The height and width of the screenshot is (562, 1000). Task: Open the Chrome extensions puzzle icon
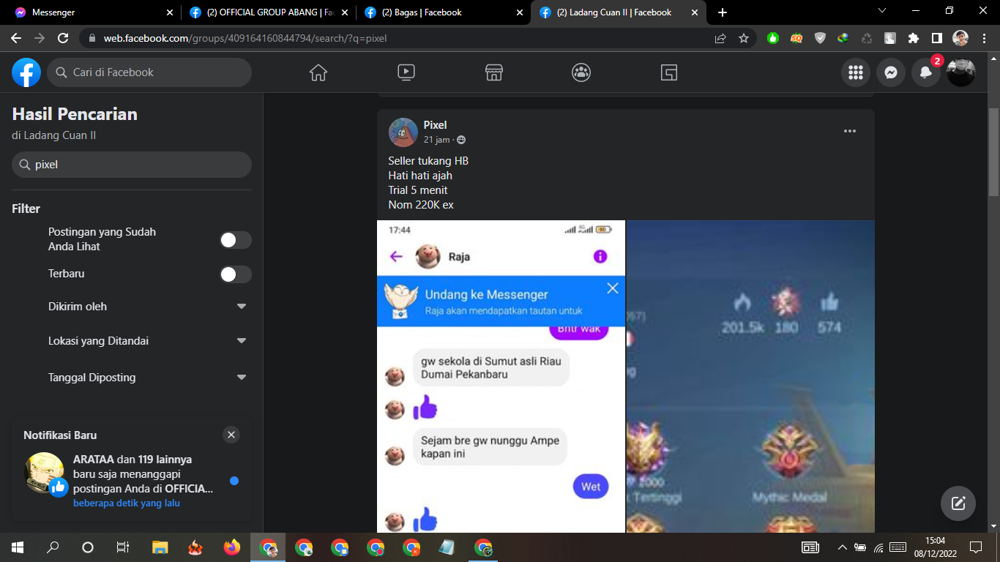pos(913,38)
